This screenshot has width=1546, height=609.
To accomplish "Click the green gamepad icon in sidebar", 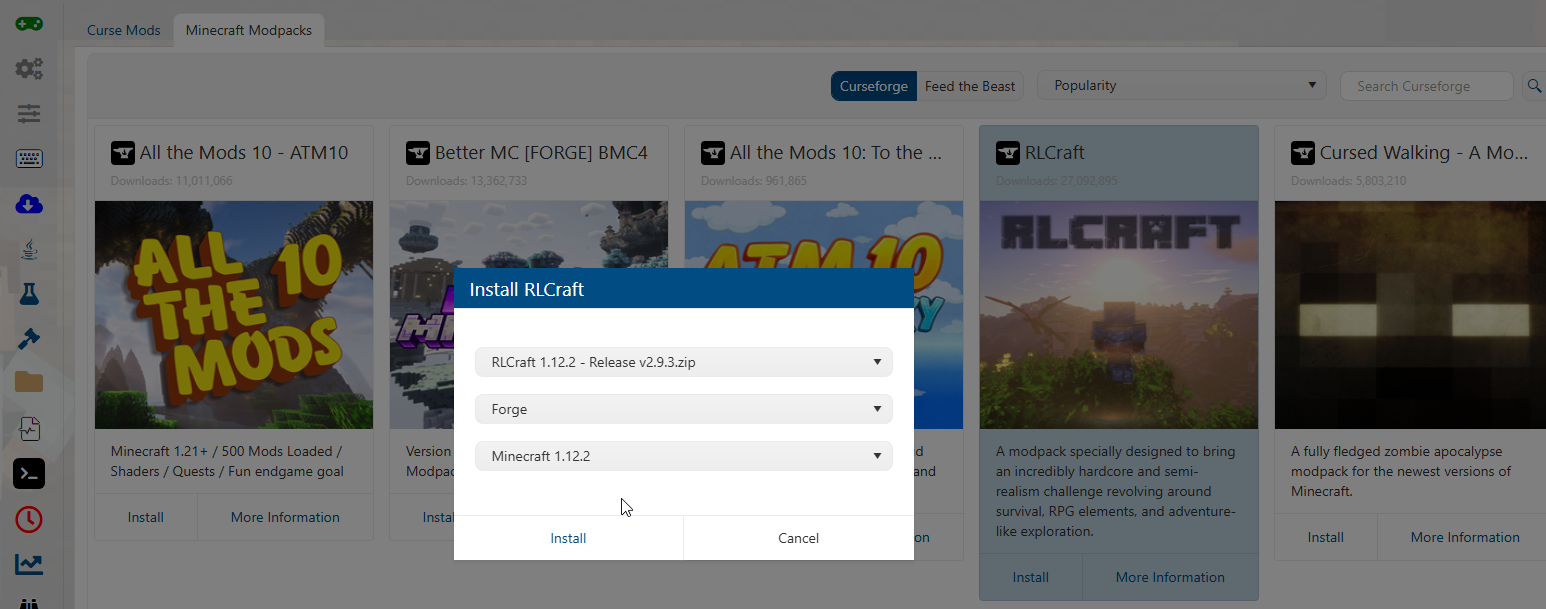I will [x=29, y=23].
